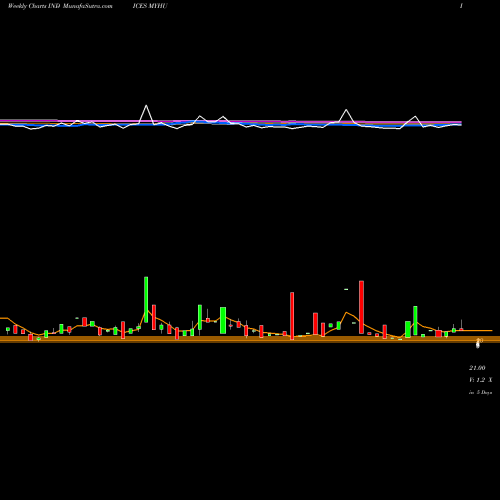Screen dimensions: 500x500
Task: Select the tallest green candlestick on the chart
Action: pyautogui.click(x=146, y=300)
